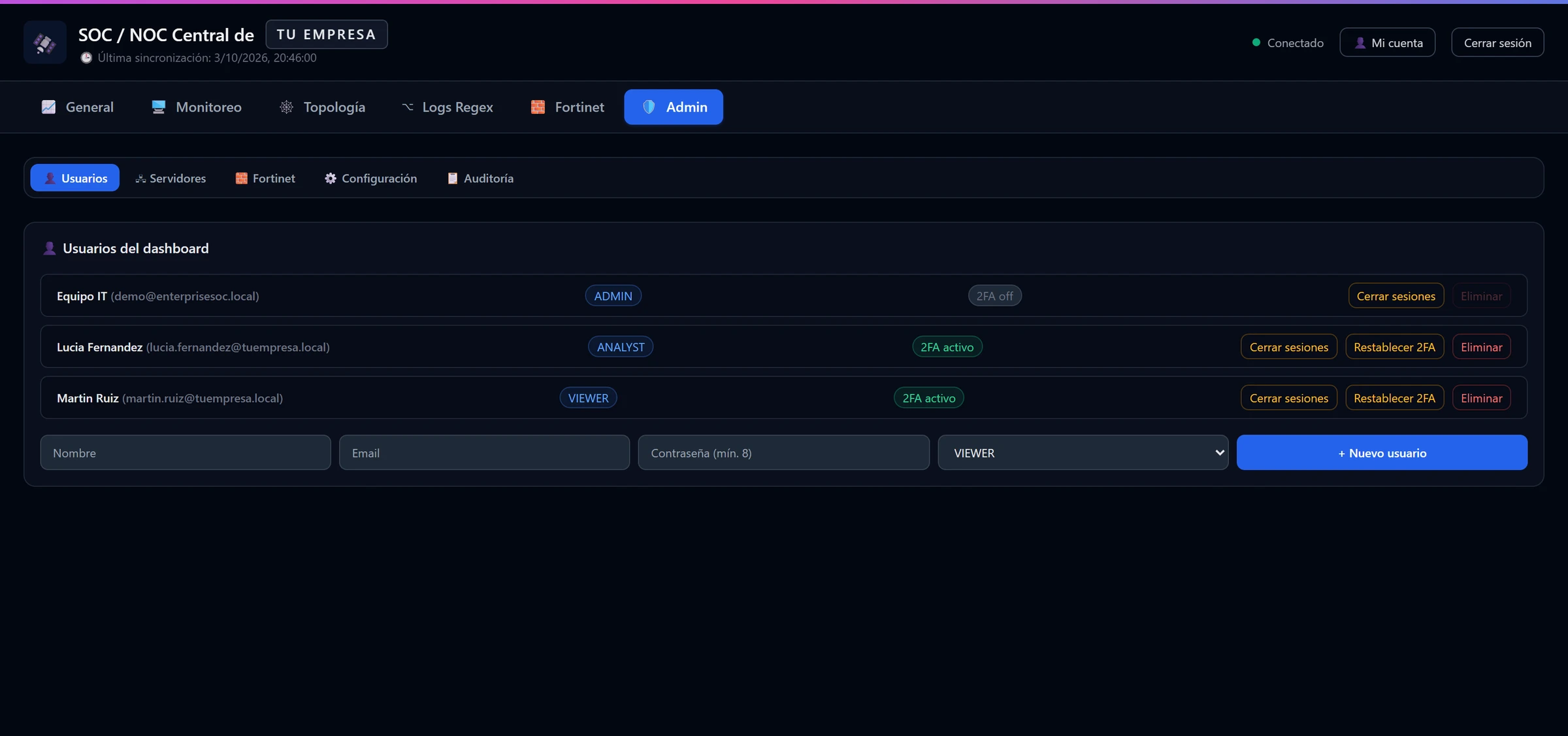
Task: Switch to the Auditoría subtab
Action: [480, 178]
